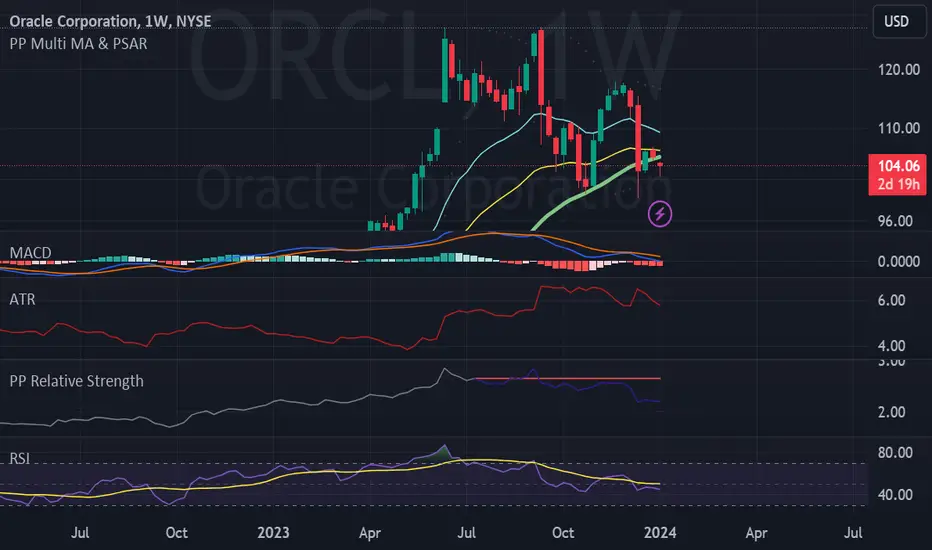Click the Oracle Corporation, 1W, NYSE title
This screenshot has height=550, width=932.
click(110, 21)
